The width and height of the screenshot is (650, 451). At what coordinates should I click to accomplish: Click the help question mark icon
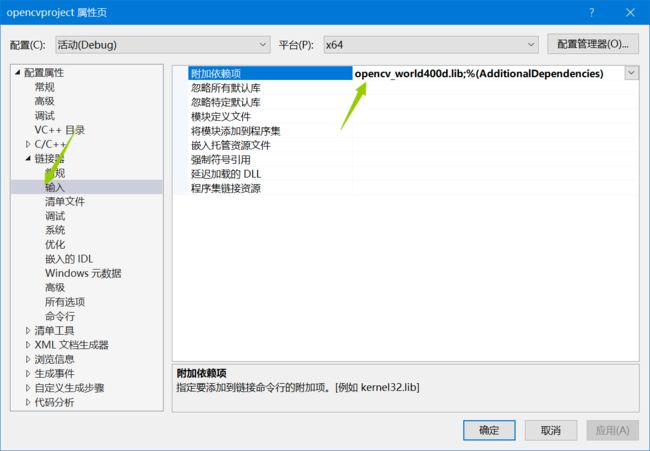592,12
